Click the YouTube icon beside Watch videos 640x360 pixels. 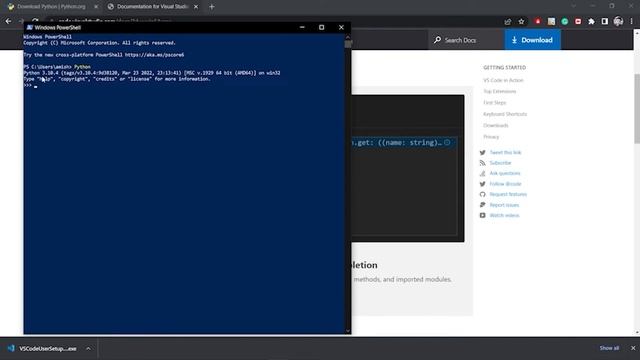482,216
